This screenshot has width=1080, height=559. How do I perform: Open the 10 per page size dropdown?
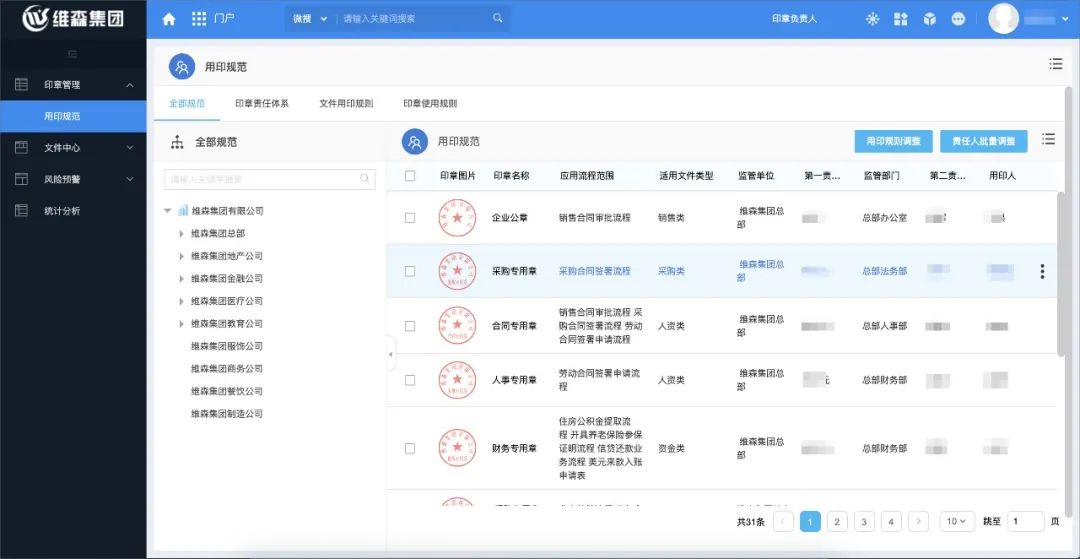[957, 521]
